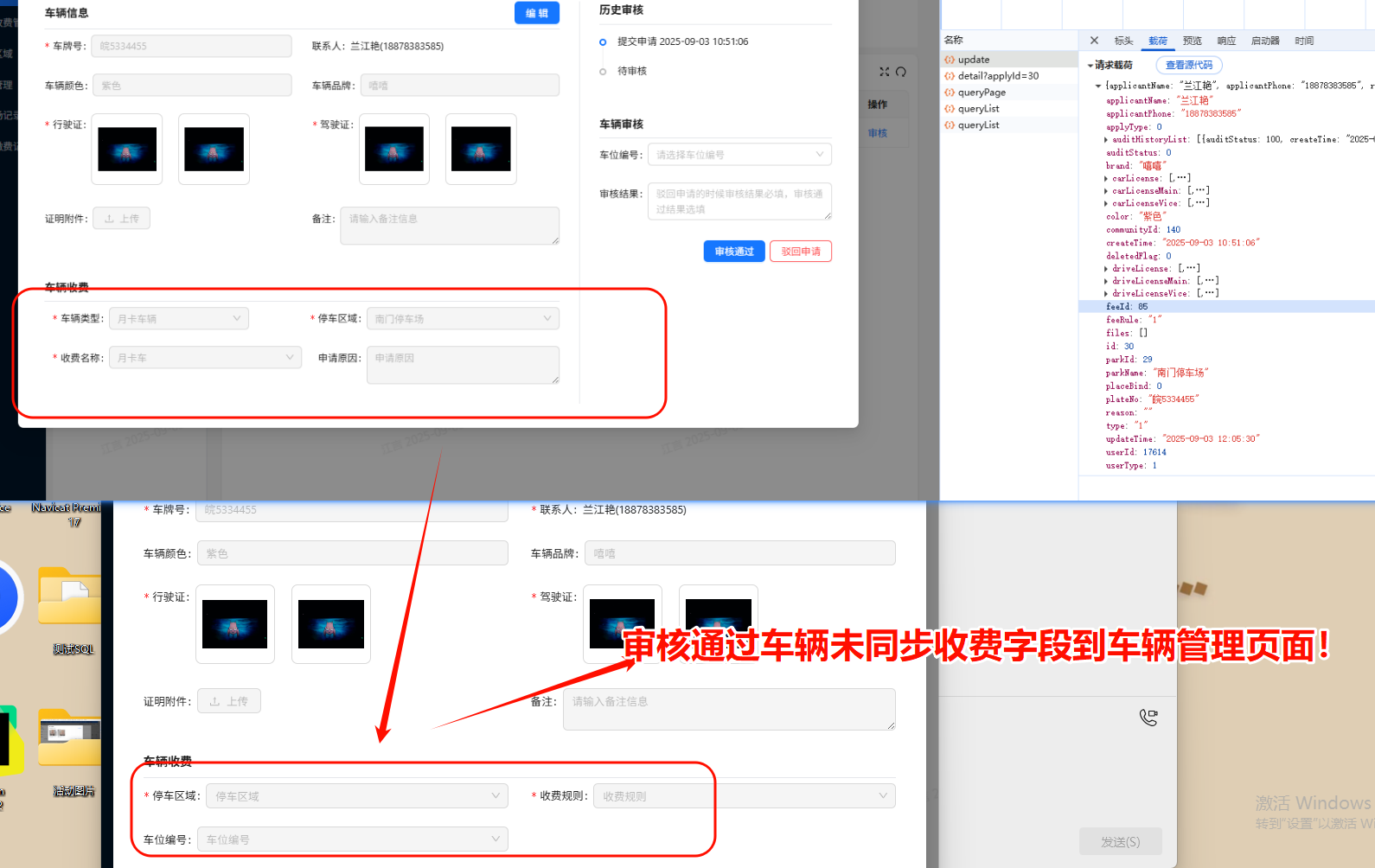Click the 发送(S) button in the chat window
This screenshot has height=868, width=1375.
1120,841
